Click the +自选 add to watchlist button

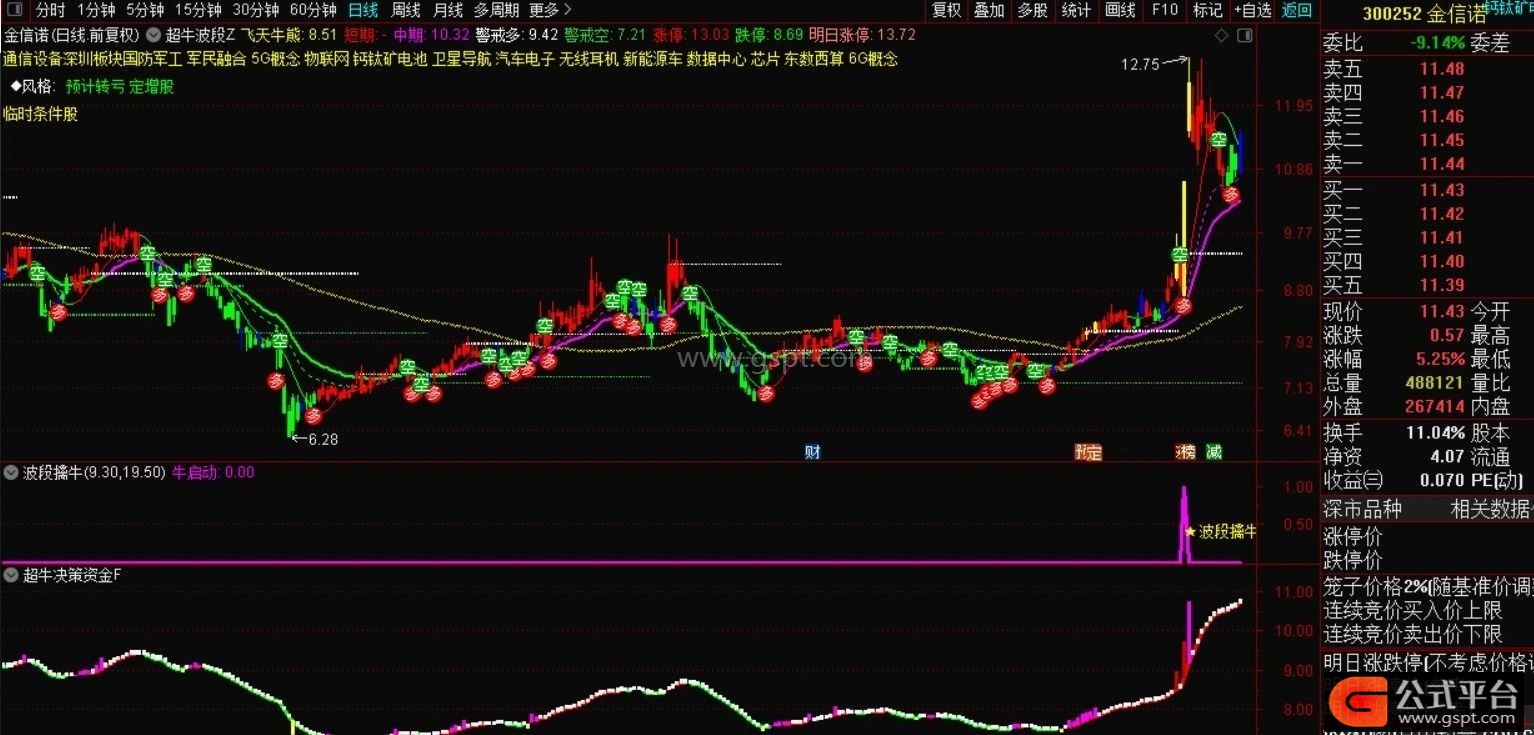[1252, 10]
